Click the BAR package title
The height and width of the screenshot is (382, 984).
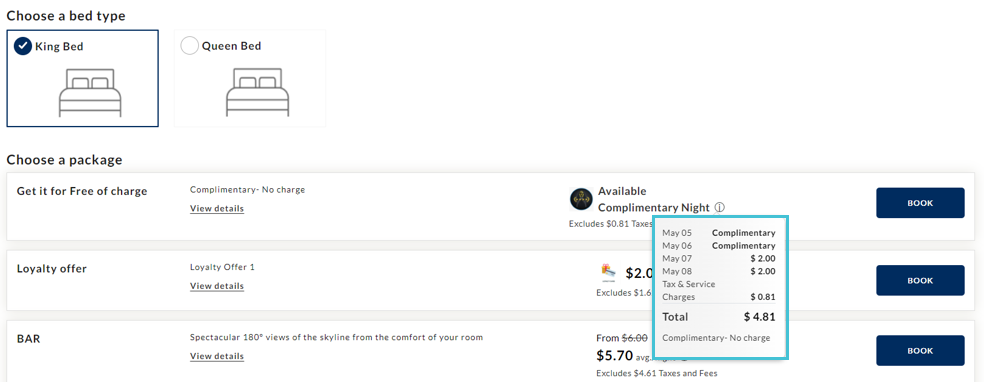29,339
